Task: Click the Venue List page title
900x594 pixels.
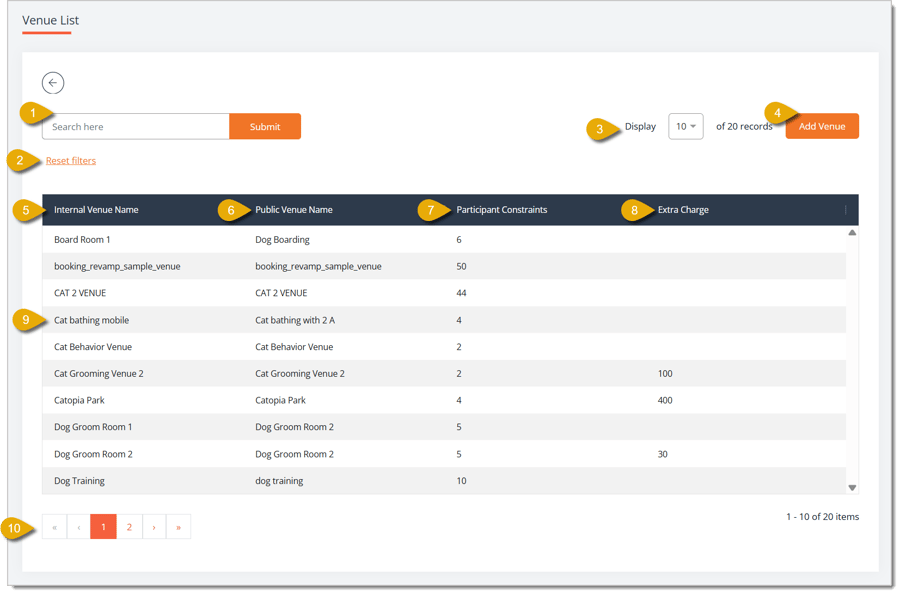Action: 51,21
